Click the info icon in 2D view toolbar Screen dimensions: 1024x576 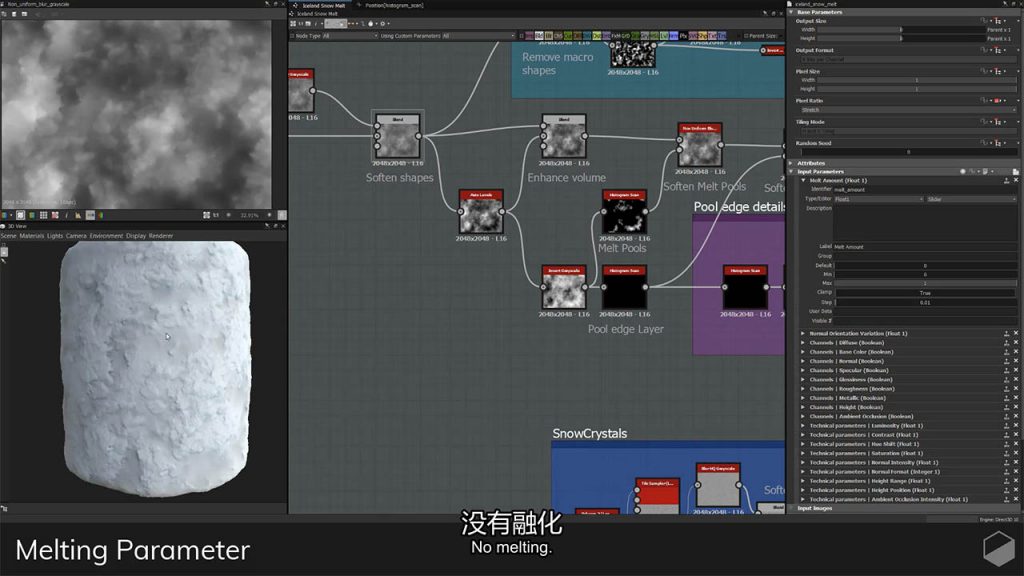point(66,215)
